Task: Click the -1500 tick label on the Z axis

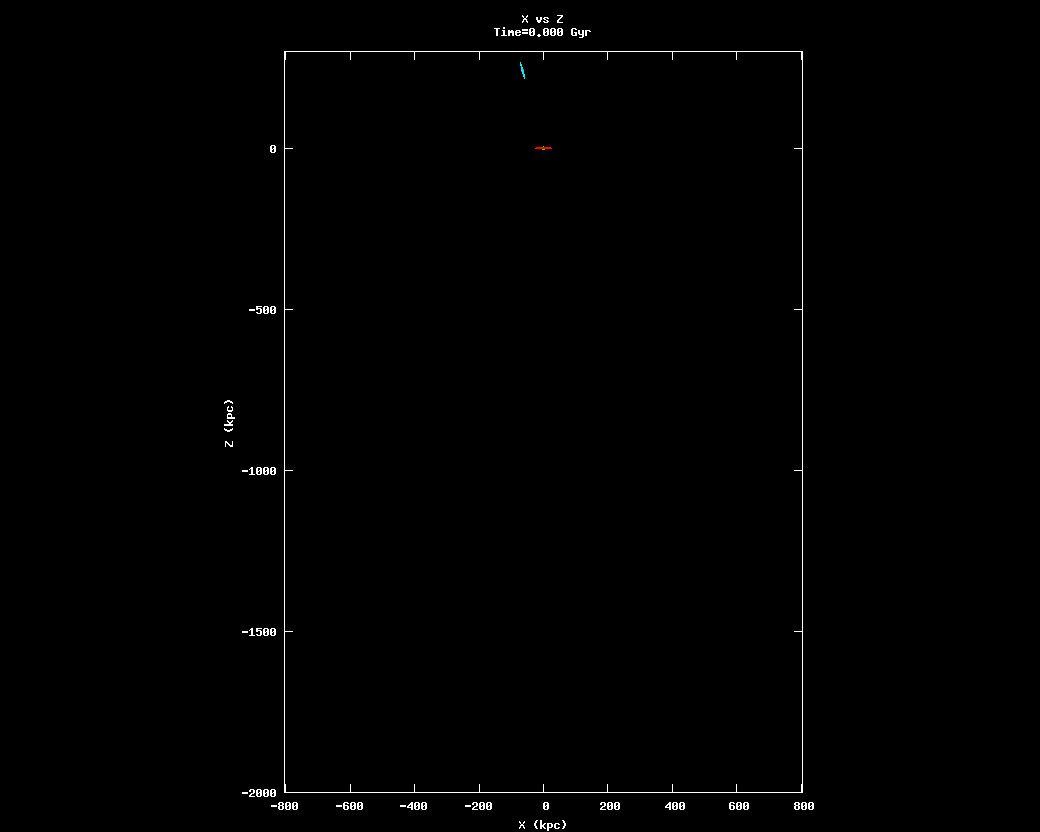Action: 259,632
